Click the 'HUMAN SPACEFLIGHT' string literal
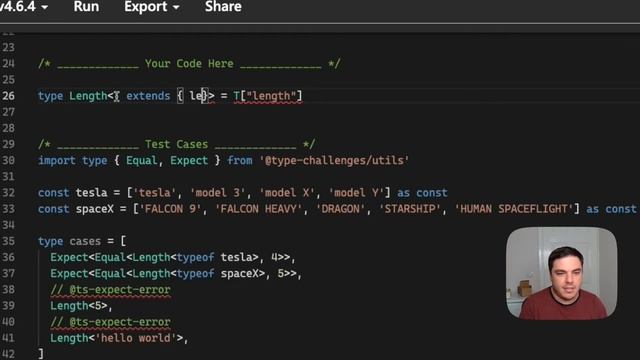The height and width of the screenshot is (360, 640). tap(513, 209)
